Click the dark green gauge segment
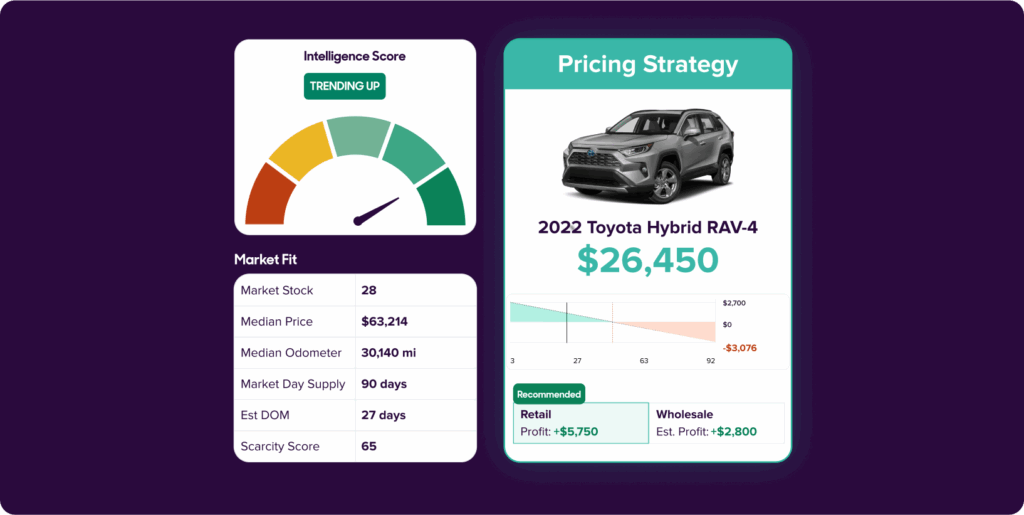1024x515 pixels. pos(441,197)
